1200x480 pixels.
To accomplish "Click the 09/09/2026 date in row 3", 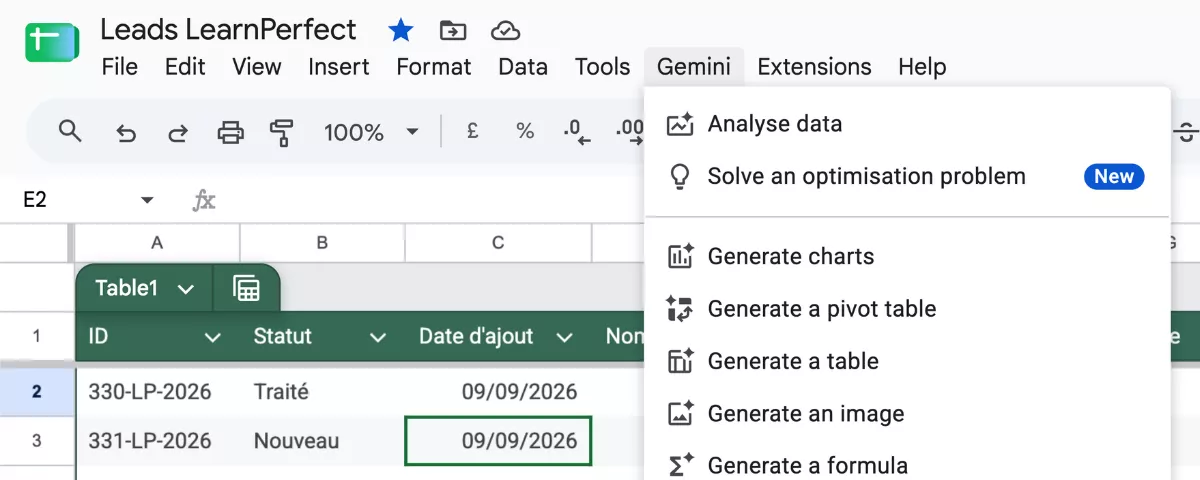I will (x=498, y=441).
